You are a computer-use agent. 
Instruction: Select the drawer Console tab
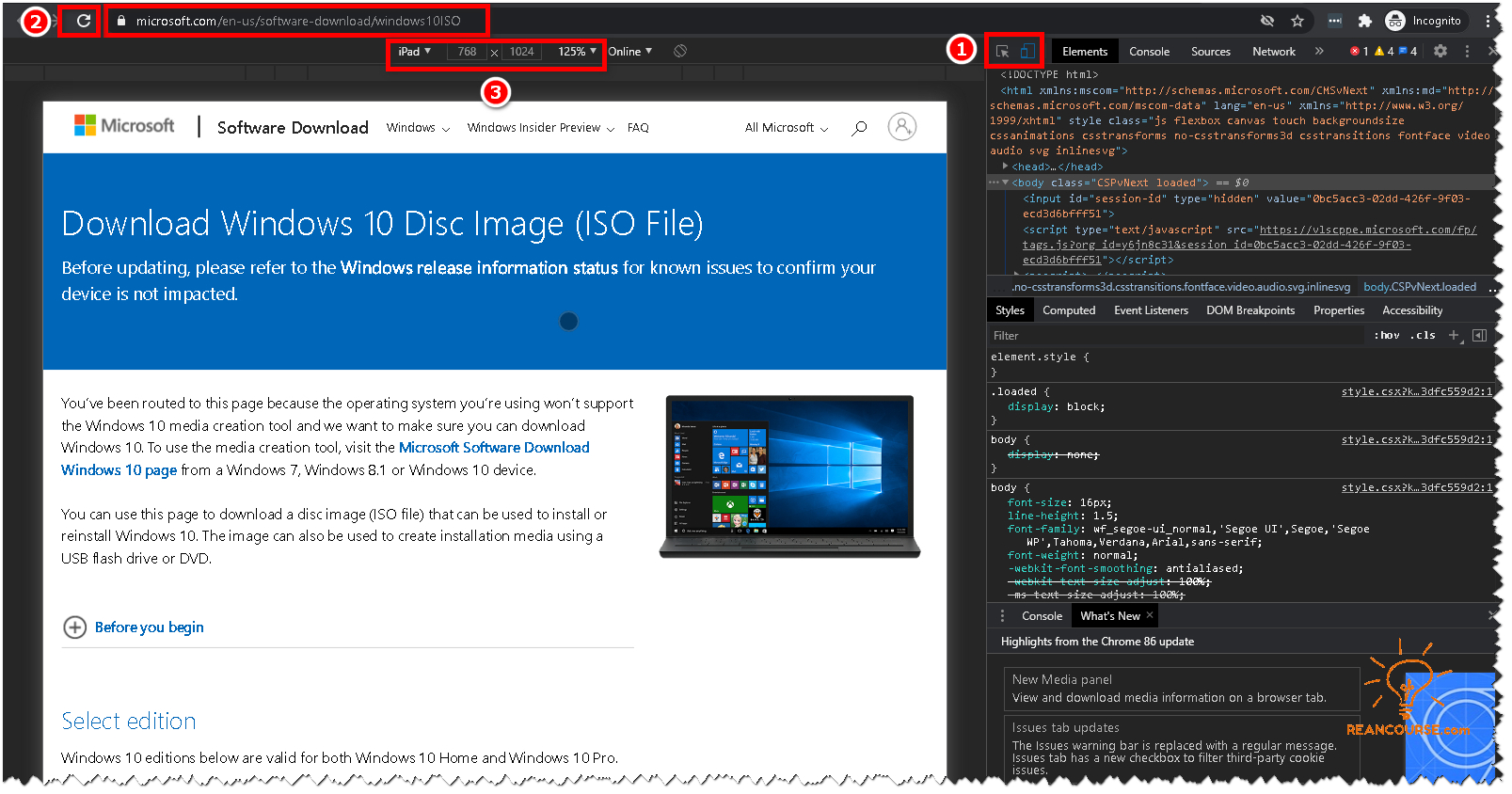click(1042, 616)
